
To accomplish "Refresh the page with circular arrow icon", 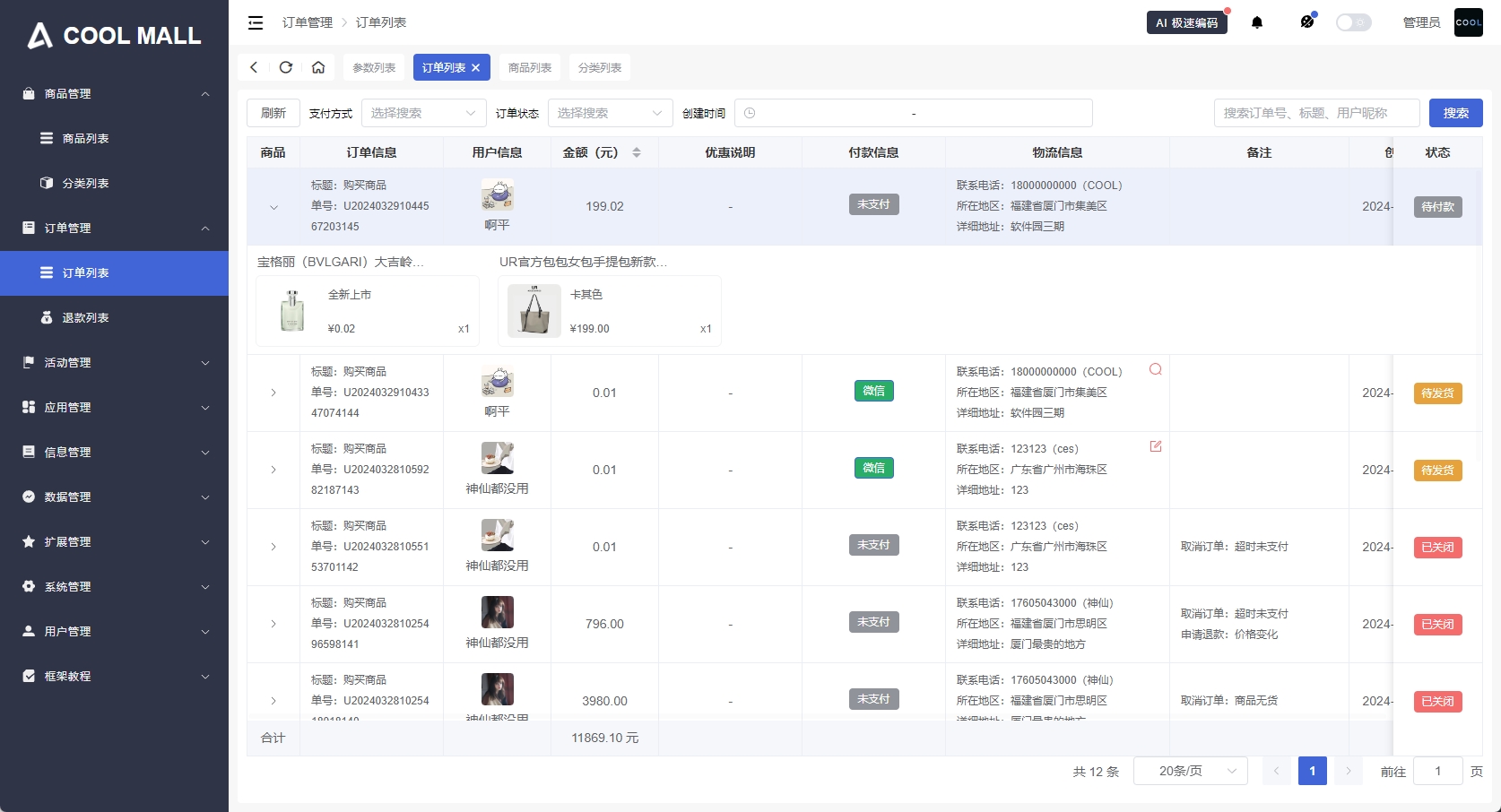I will [x=286, y=67].
